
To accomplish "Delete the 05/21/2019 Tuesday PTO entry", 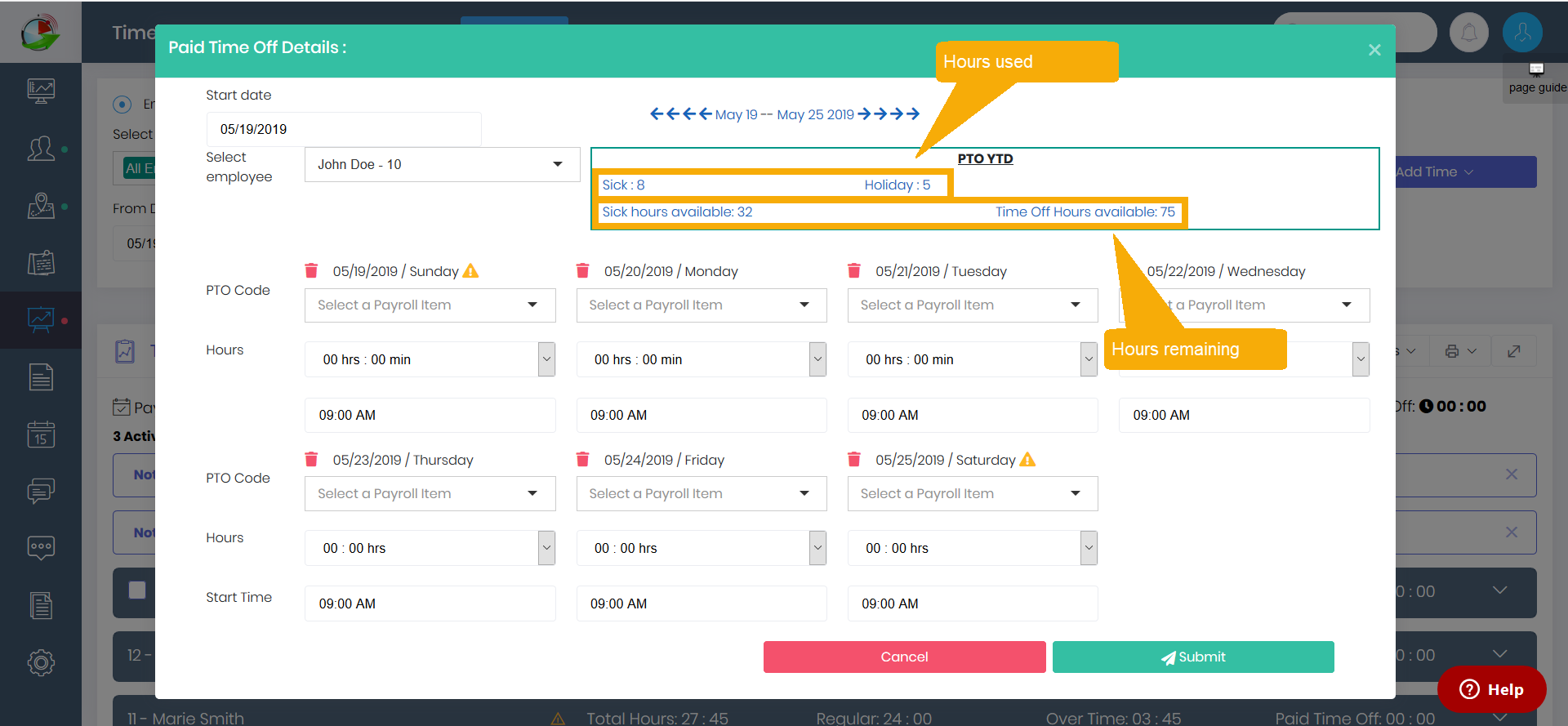I will [854, 270].
